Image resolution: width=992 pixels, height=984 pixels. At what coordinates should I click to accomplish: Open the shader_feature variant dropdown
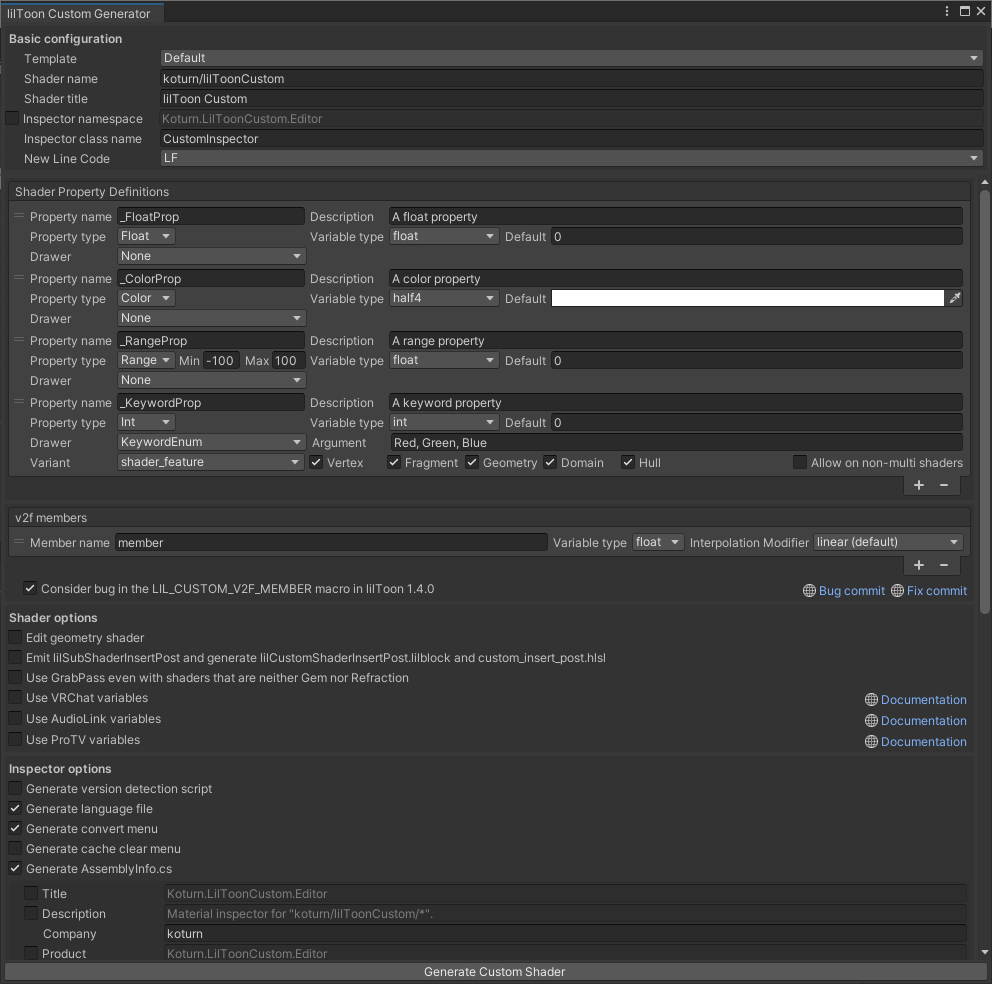[x=211, y=462]
